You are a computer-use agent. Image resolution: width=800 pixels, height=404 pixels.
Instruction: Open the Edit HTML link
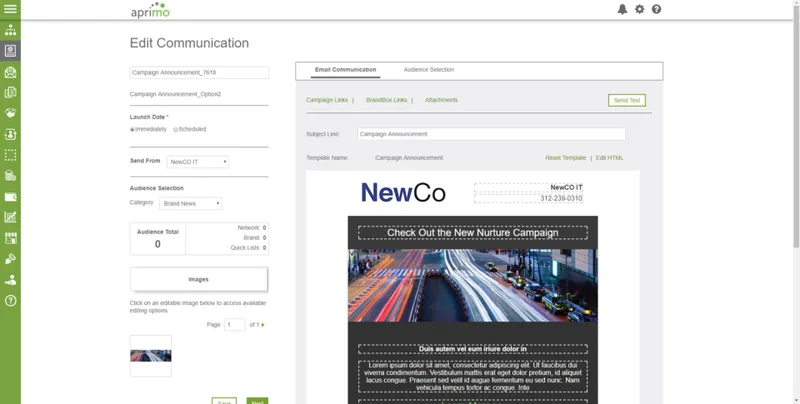point(610,158)
